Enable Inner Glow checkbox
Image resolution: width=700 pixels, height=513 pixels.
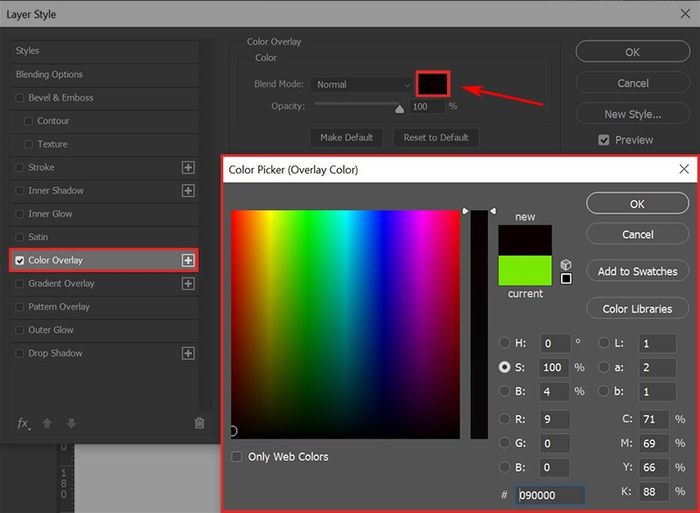tap(20, 214)
